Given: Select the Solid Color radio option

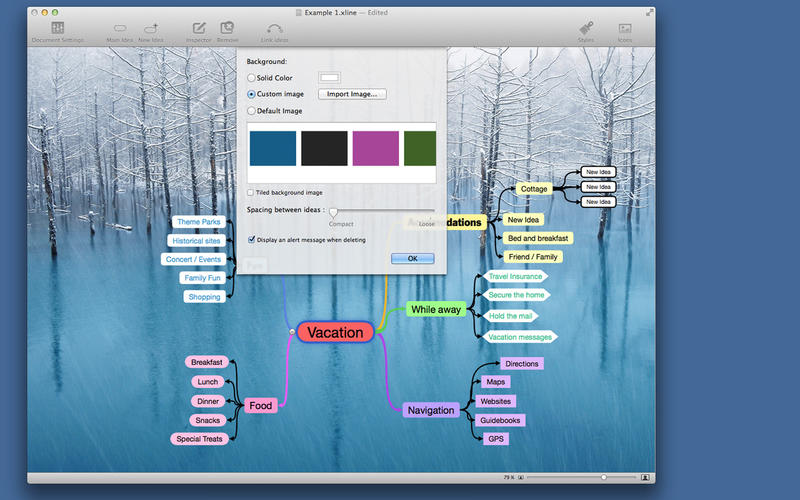Looking at the screenshot, I should click(x=251, y=77).
